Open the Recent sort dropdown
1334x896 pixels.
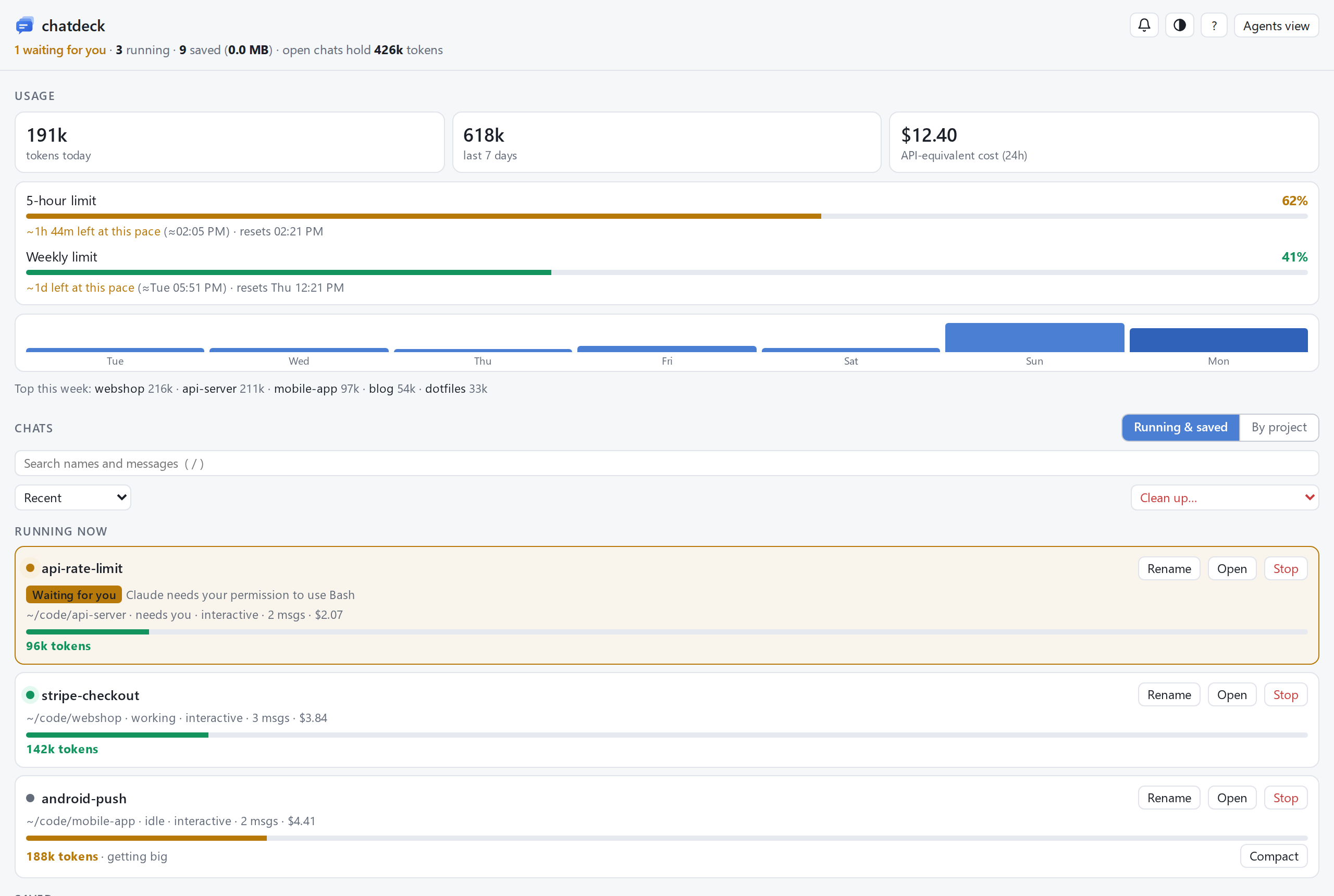(72, 497)
